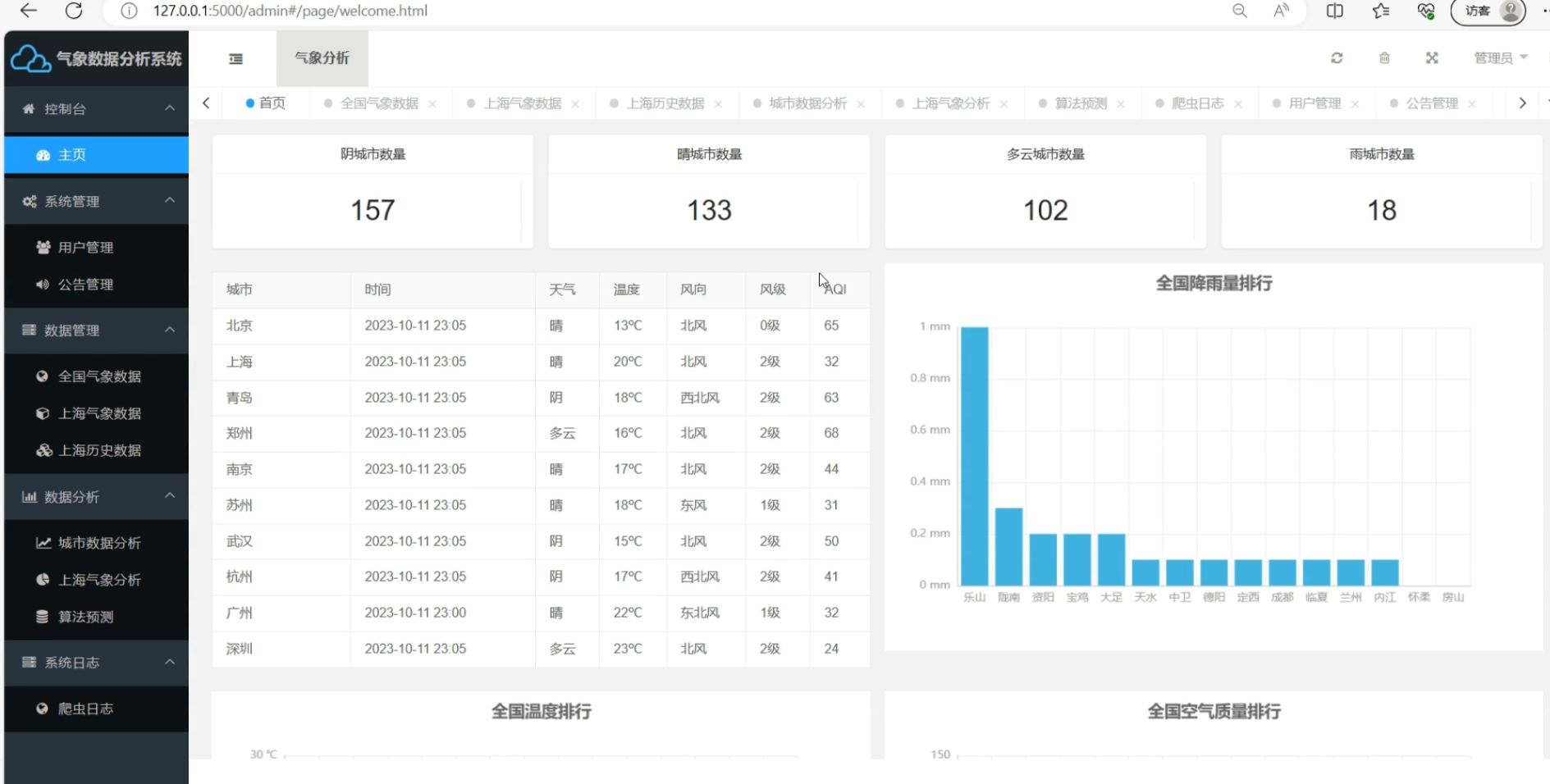Click the cloud logo of 气象数据分析系统
This screenshot has width=1550, height=784.
[x=30, y=59]
